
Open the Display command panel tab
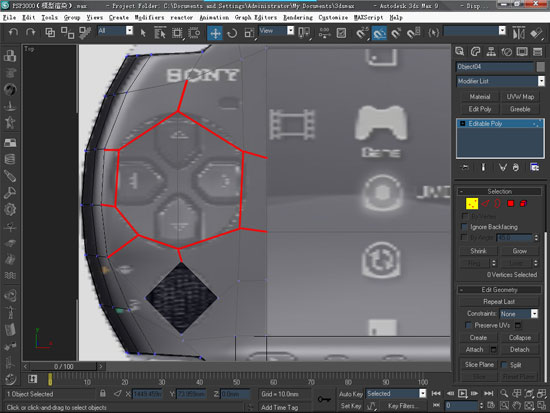click(522, 52)
